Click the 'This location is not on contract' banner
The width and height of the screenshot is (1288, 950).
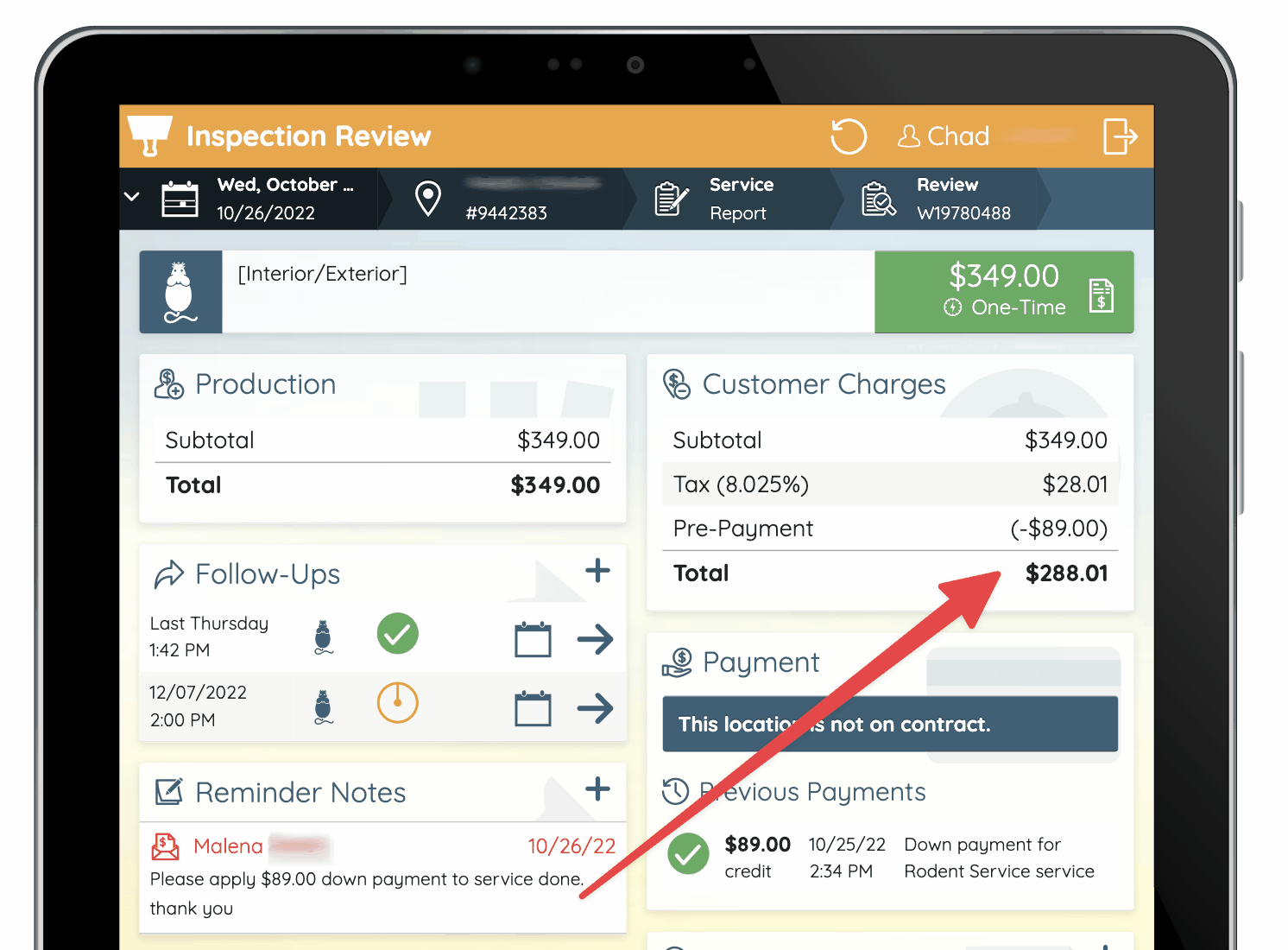tap(890, 724)
